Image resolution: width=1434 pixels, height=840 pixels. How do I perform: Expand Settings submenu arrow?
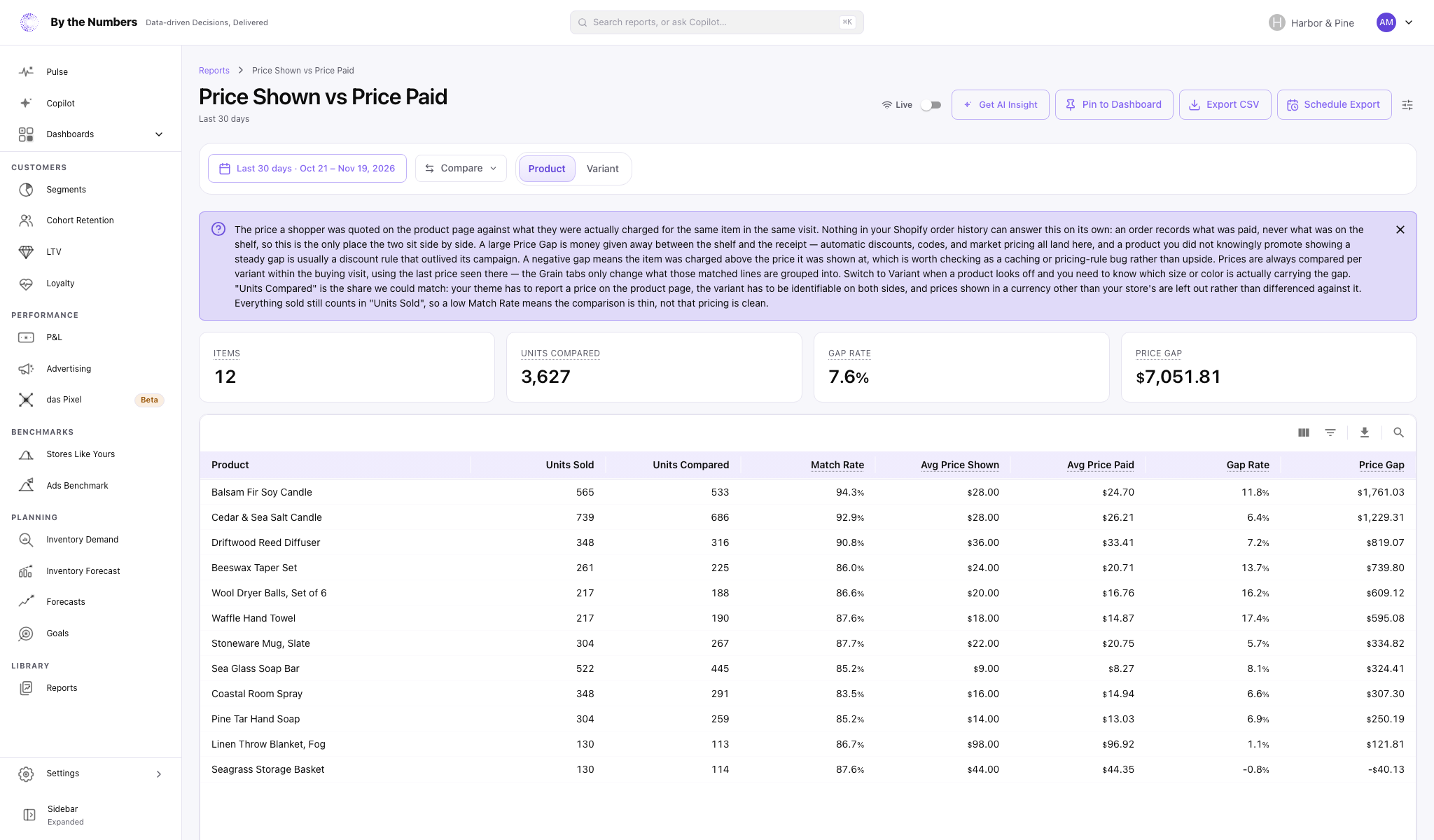click(159, 774)
